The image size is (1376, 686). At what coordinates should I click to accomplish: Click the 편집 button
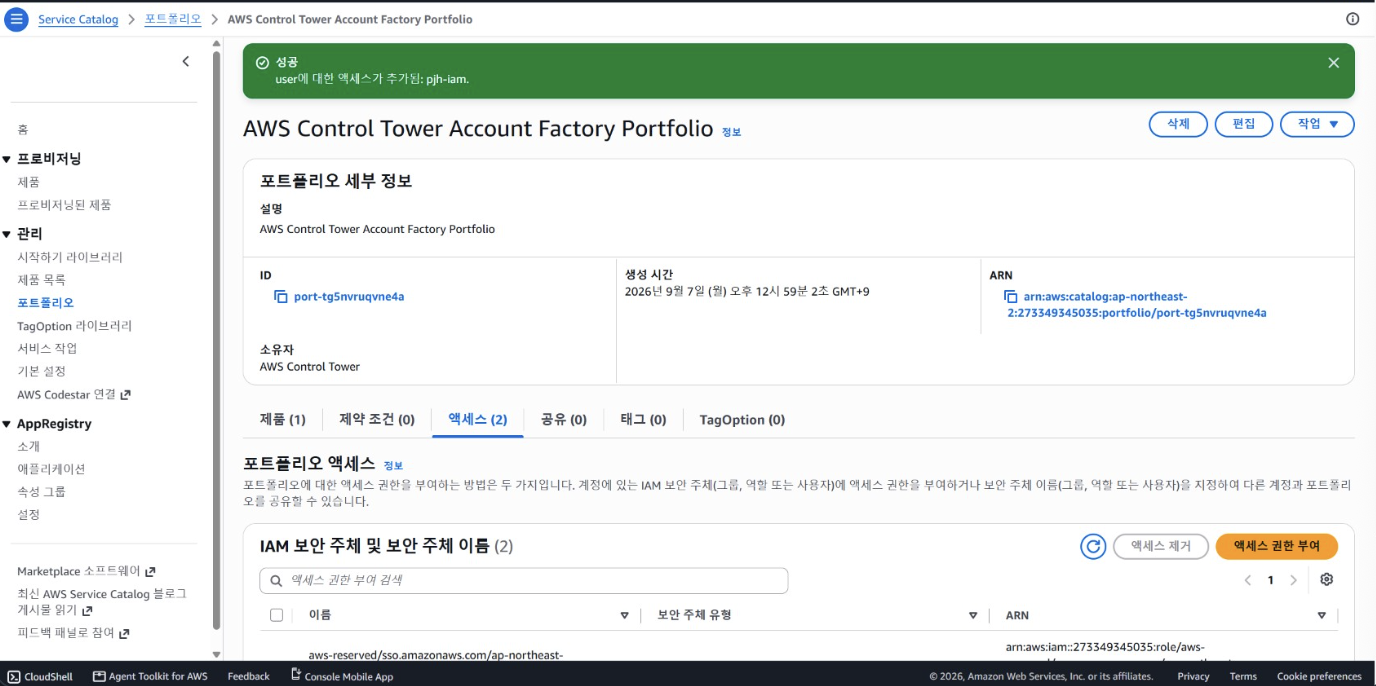coord(1243,124)
